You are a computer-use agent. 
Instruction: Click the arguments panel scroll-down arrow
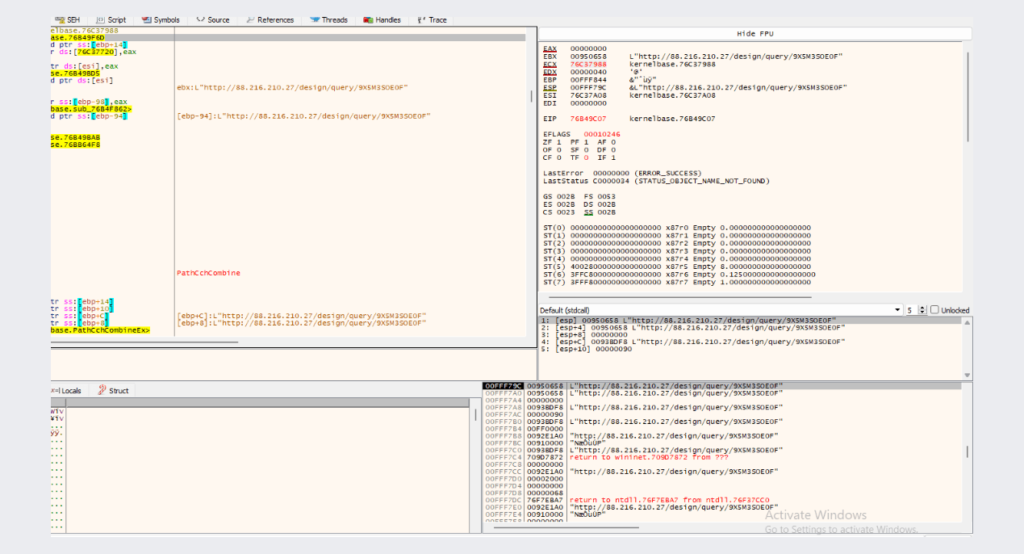967,375
